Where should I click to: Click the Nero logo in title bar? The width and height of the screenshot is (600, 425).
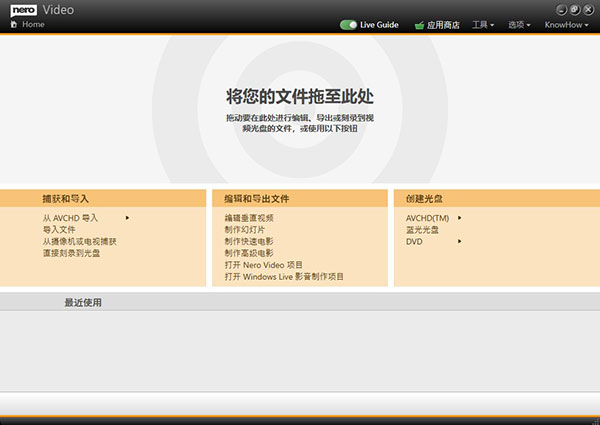(x=21, y=8)
